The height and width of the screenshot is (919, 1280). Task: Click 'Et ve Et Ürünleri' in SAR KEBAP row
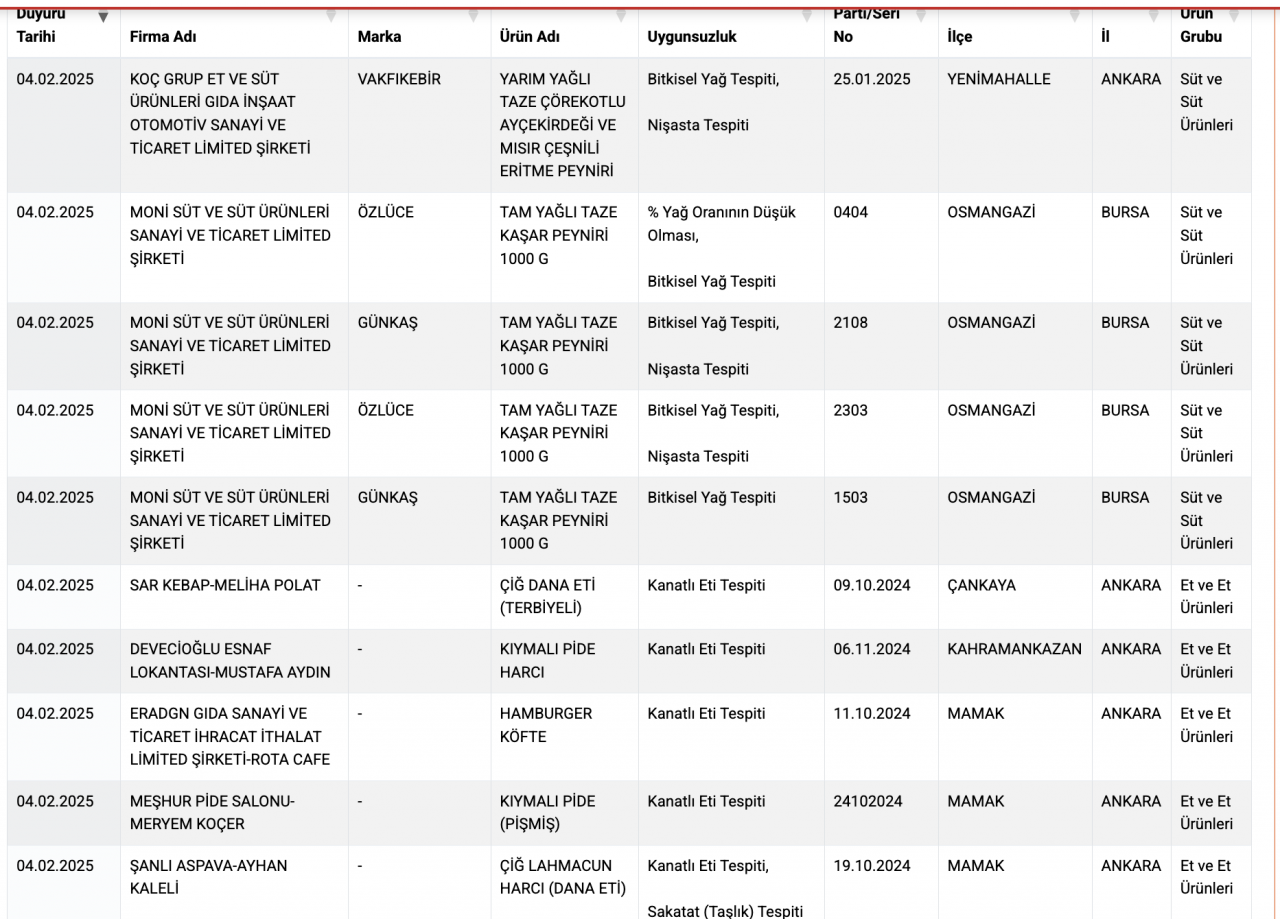[x=1206, y=596]
